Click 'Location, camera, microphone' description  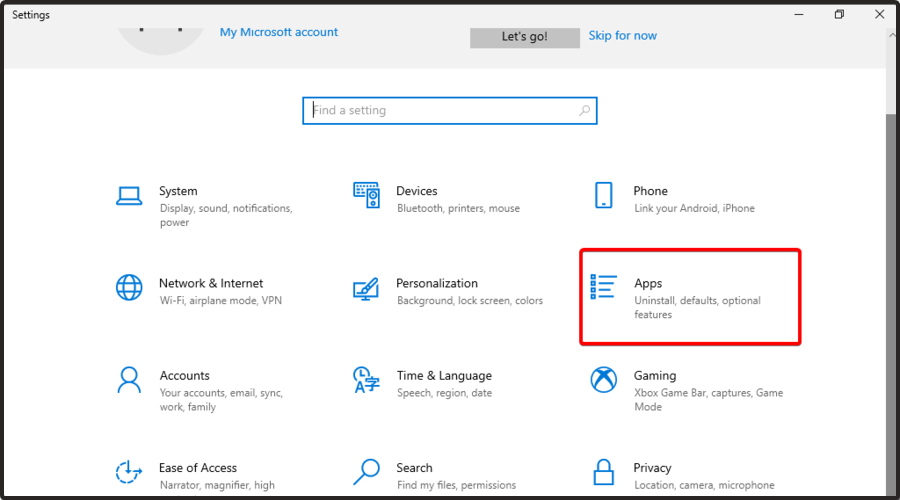click(x=704, y=485)
